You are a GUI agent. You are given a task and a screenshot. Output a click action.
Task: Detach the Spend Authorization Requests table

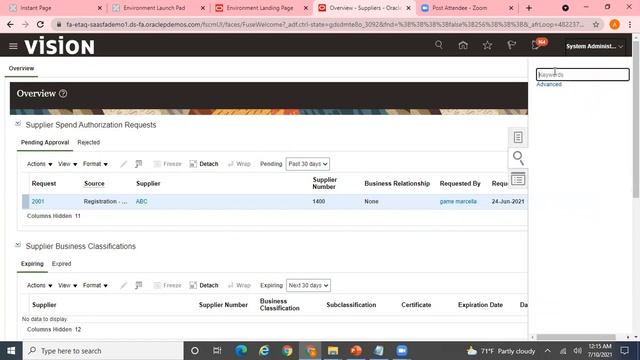coord(204,164)
